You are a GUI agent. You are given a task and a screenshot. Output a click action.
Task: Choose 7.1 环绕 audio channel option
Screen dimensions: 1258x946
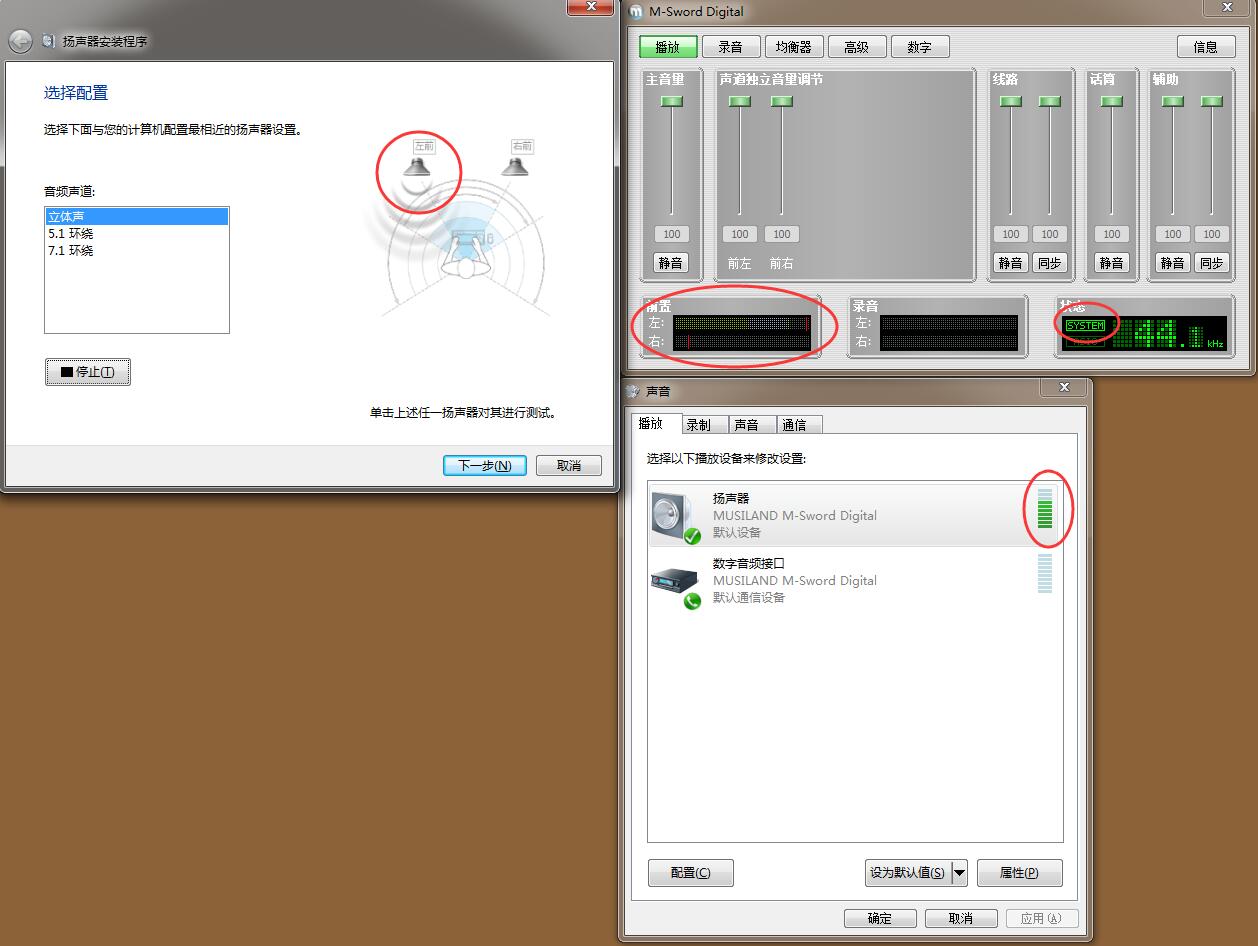tap(71, 251)
